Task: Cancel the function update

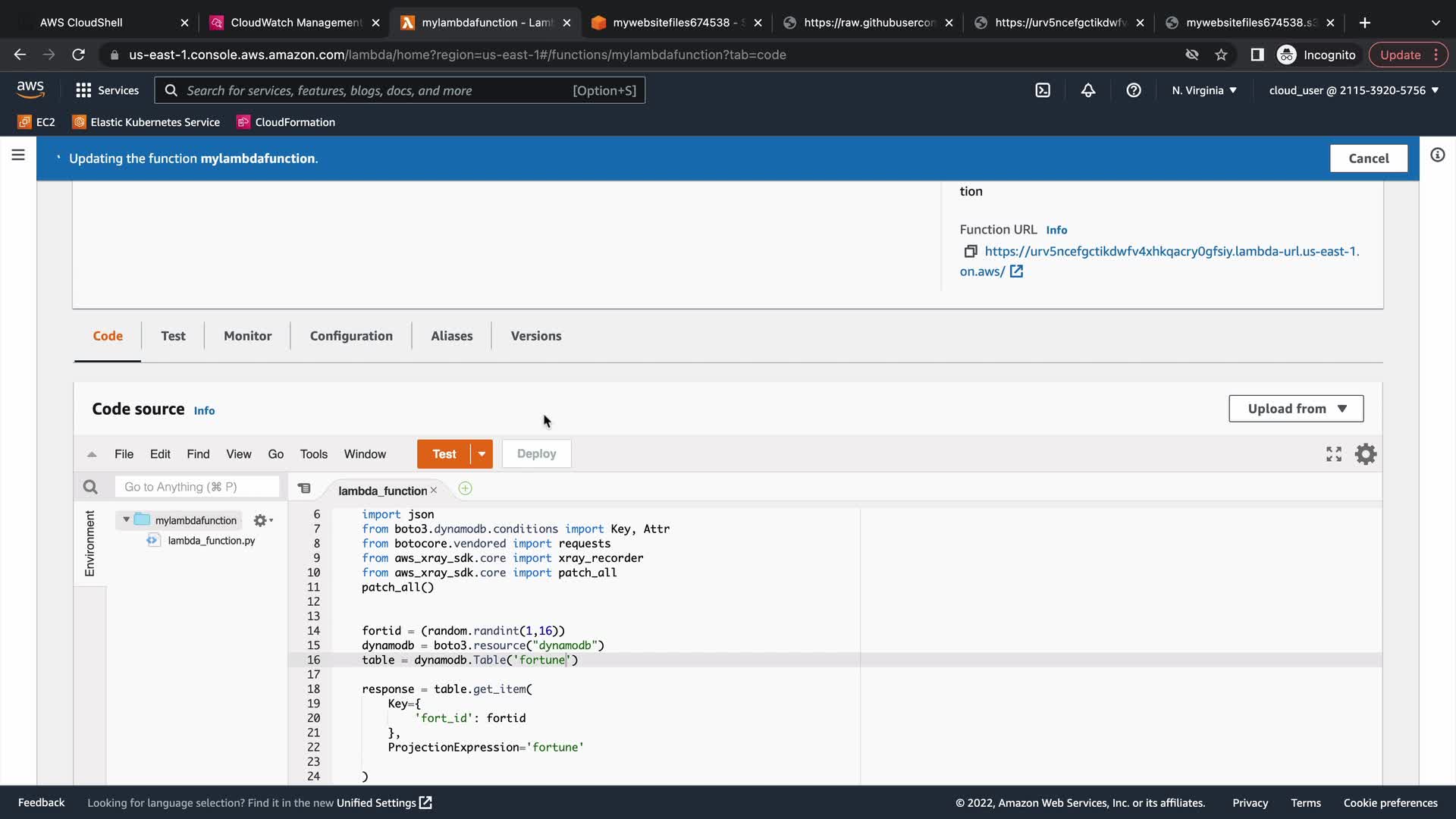Action: 1368,158
